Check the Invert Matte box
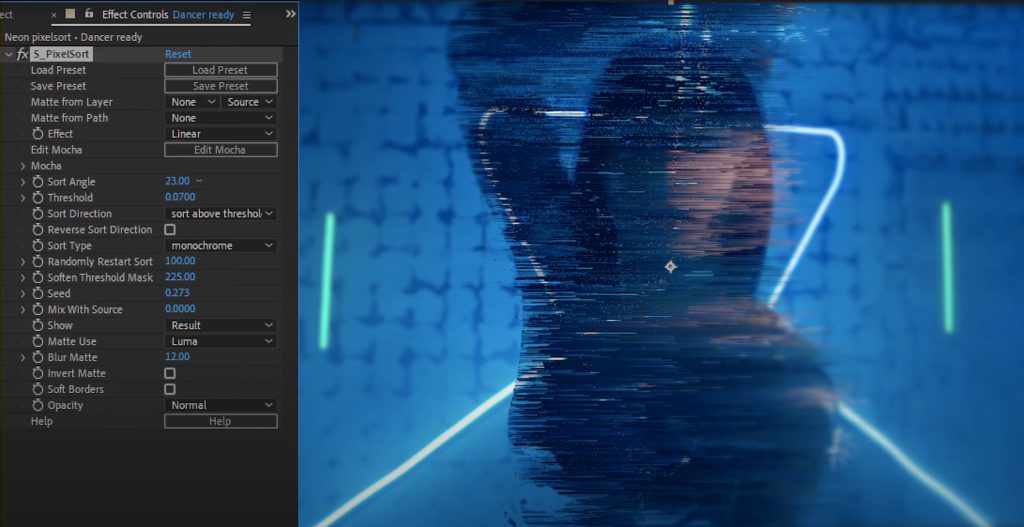 point(170,373)
